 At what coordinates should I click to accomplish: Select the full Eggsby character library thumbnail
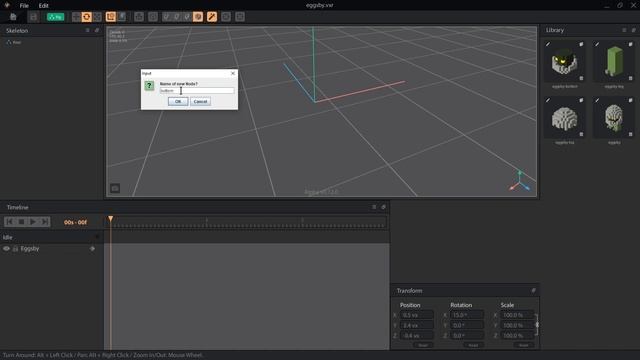pos(614,118)
